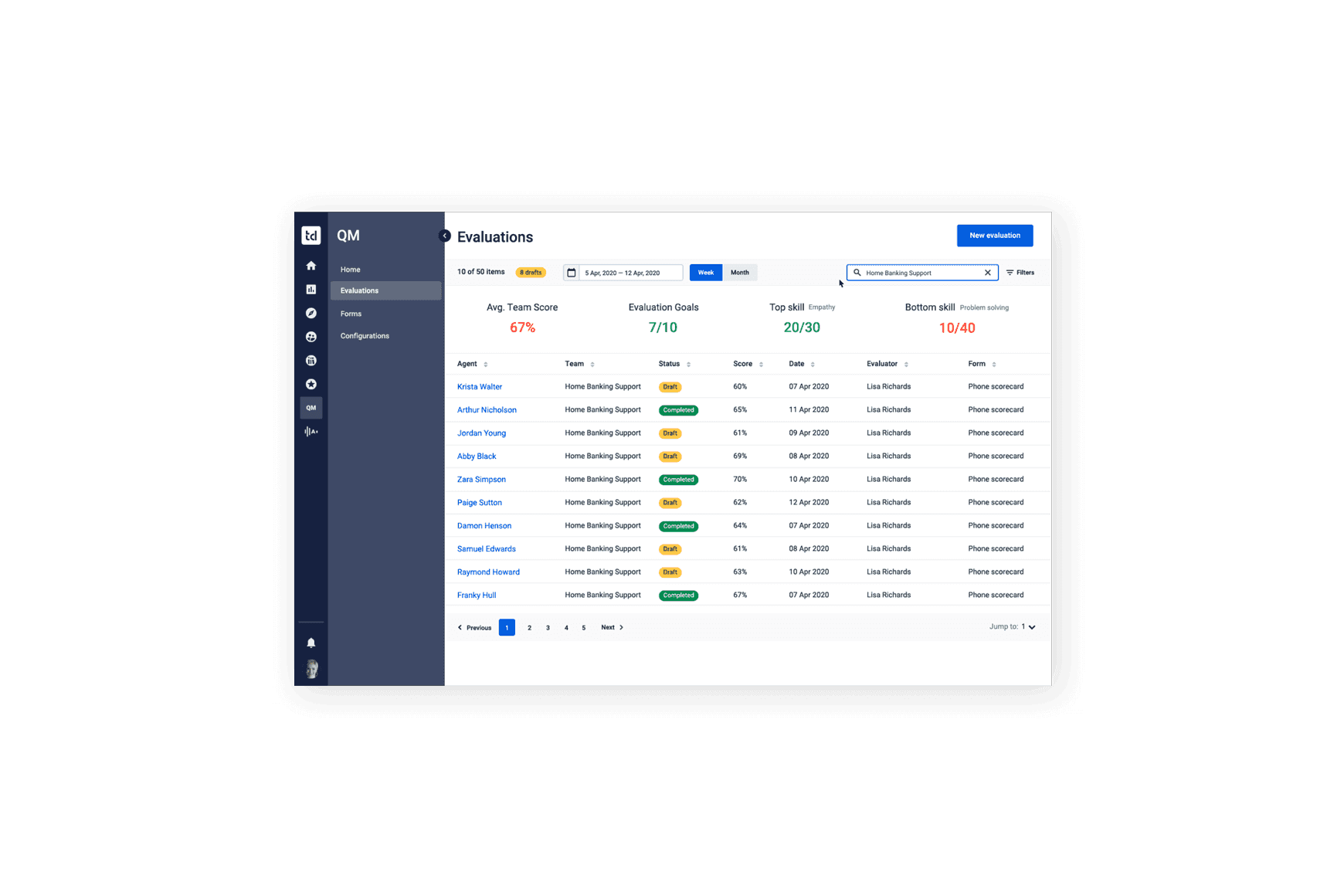Open the calendar date picker icon
Image resolution: width=1344 pixels, height=896 pixels.
(572, 273)
